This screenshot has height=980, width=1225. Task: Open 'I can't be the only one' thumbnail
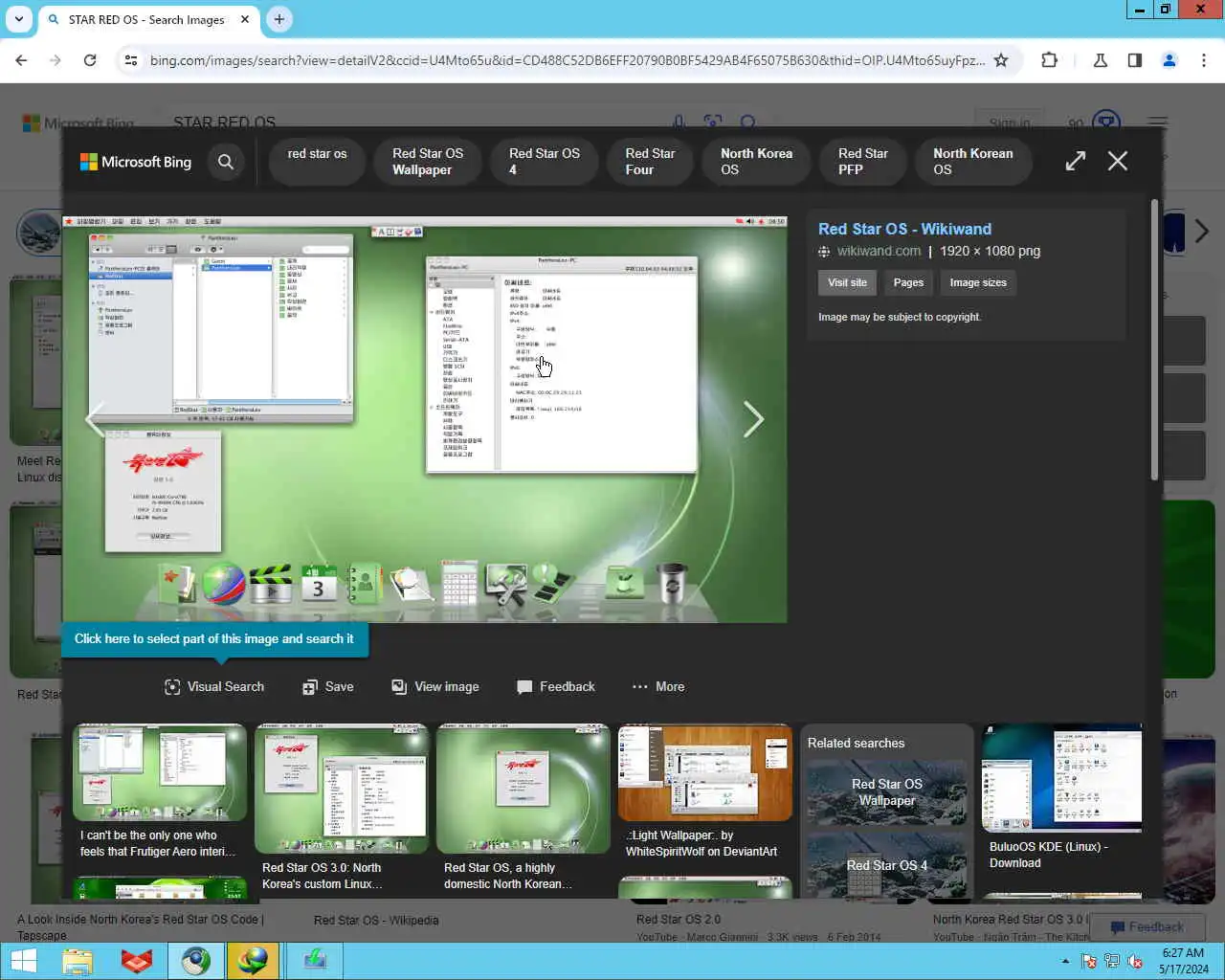pyautogui.click(x=160, y=772)
